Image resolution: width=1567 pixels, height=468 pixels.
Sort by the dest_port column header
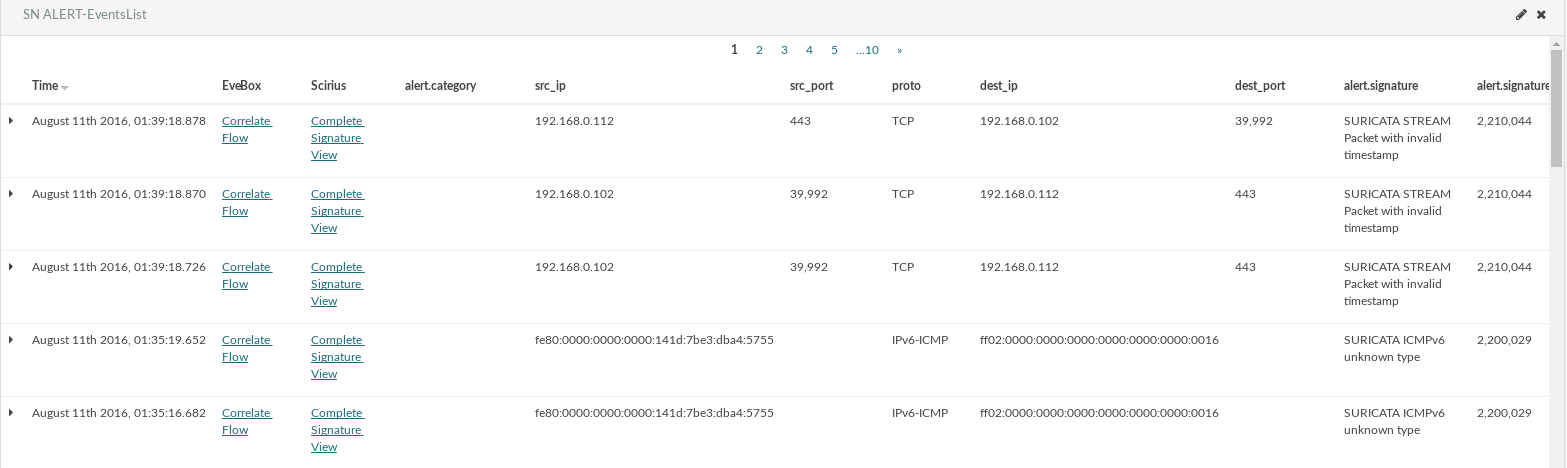point(1260,86)
